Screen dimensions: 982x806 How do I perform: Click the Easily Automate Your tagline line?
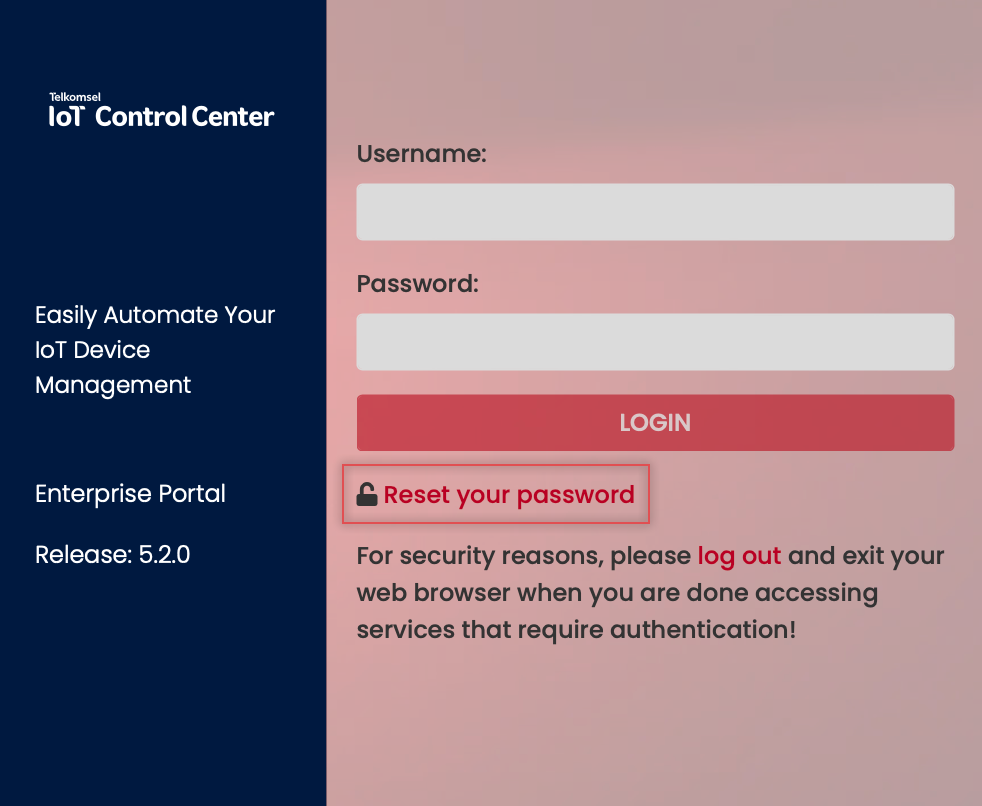click(x=155, y=315)
